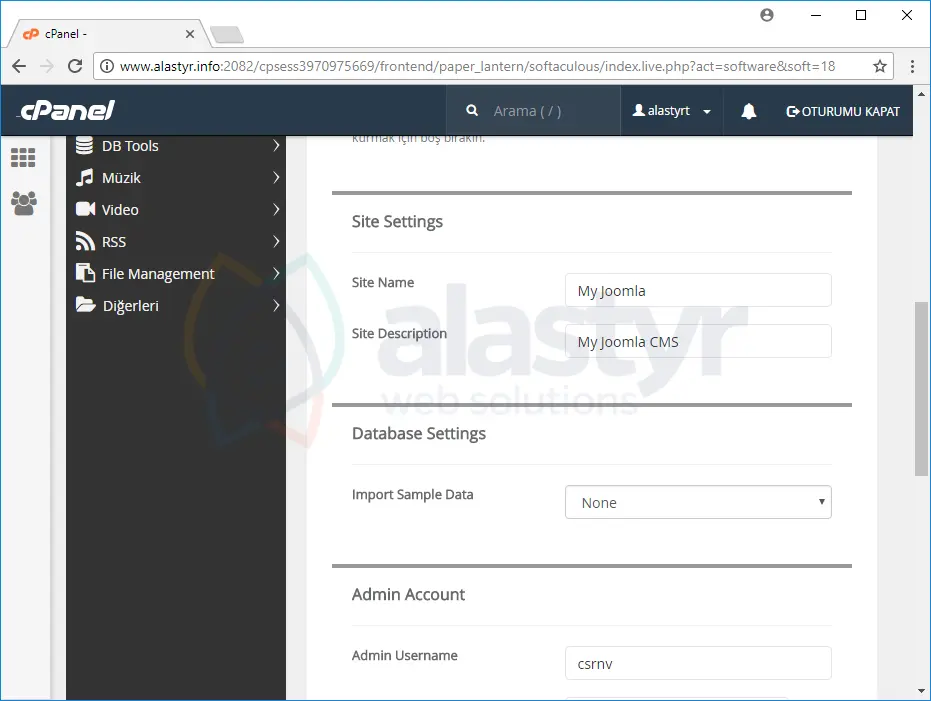931x701 pixels.
Task: Select the cPanel browser tab
Action: tap(107, 34)
